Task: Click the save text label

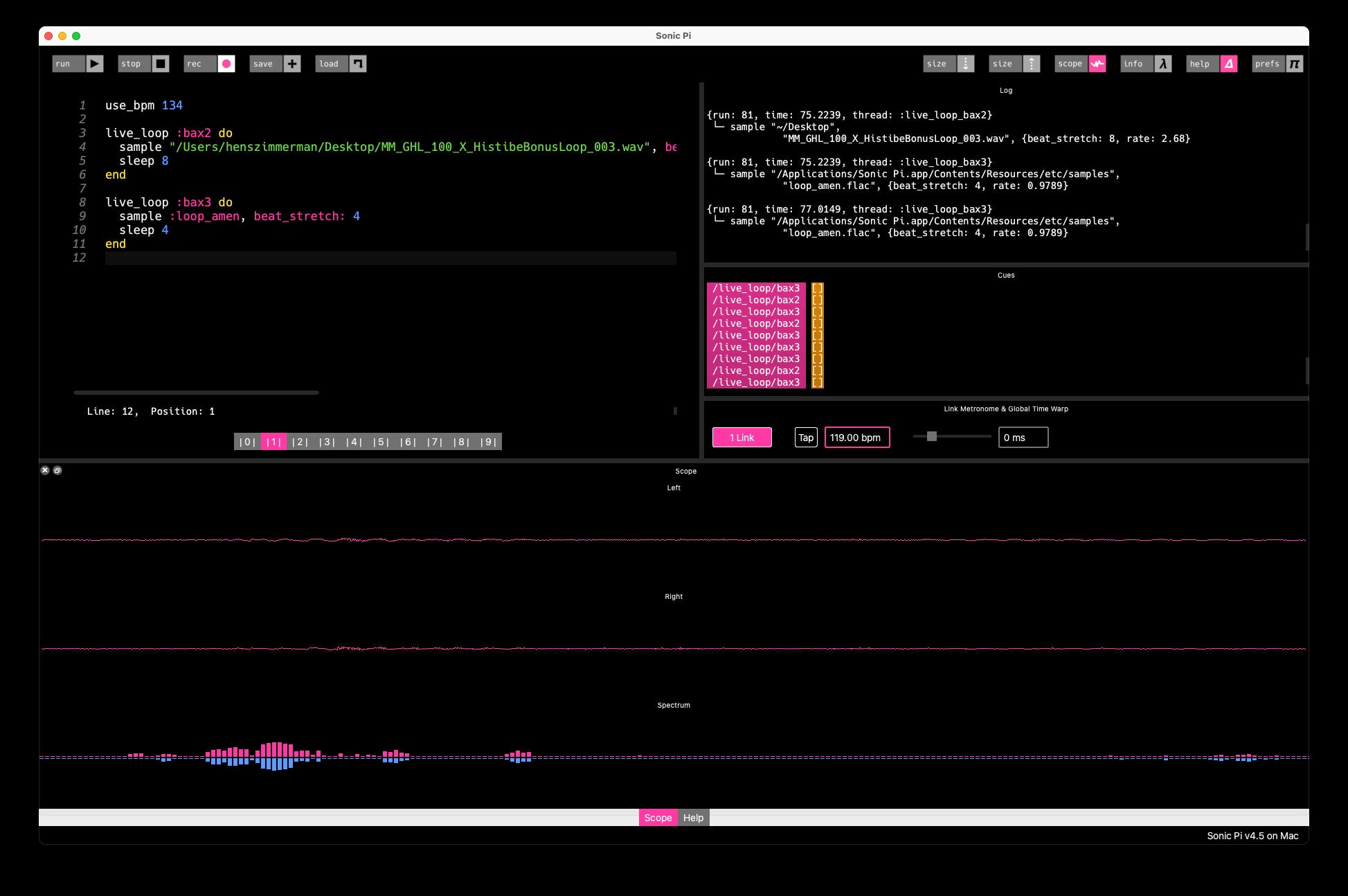Action: tap(266, 64)
